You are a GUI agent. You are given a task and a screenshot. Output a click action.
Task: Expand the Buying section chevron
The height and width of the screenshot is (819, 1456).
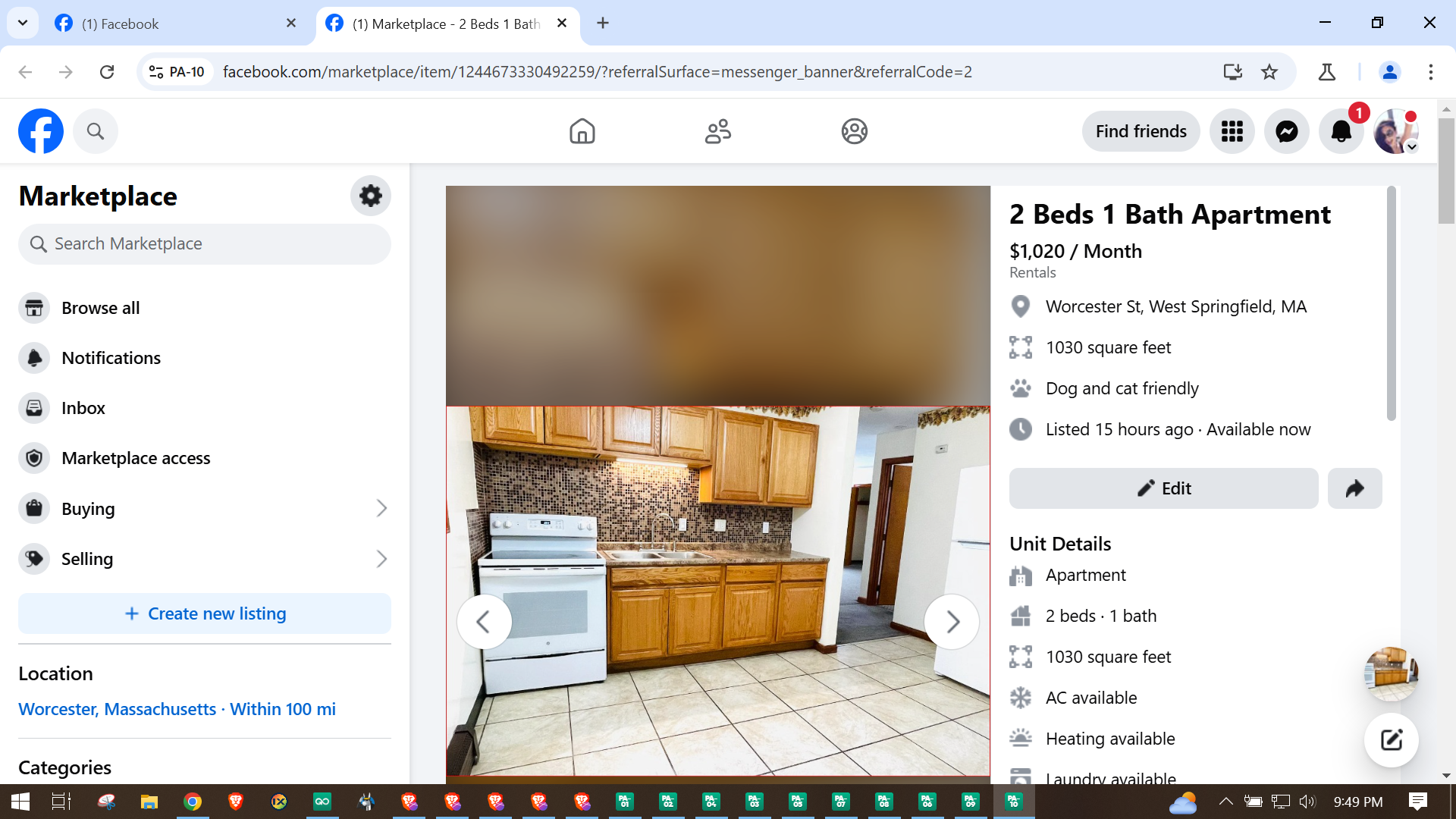pyautogui.click(x=381, y=509)
